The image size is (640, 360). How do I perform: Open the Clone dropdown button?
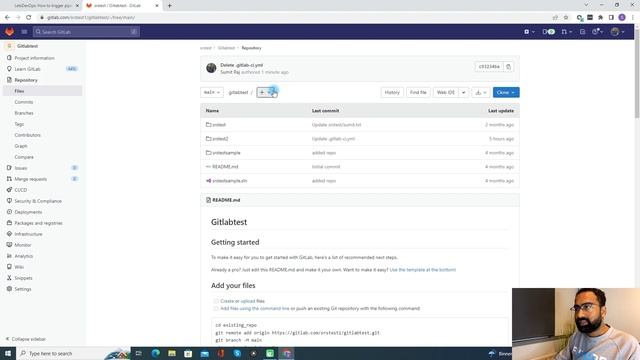(506, 93)
